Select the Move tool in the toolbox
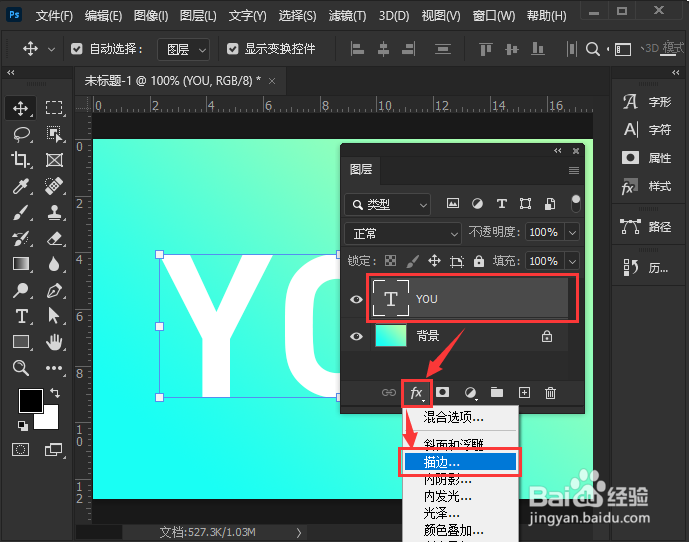 [21, 108]
